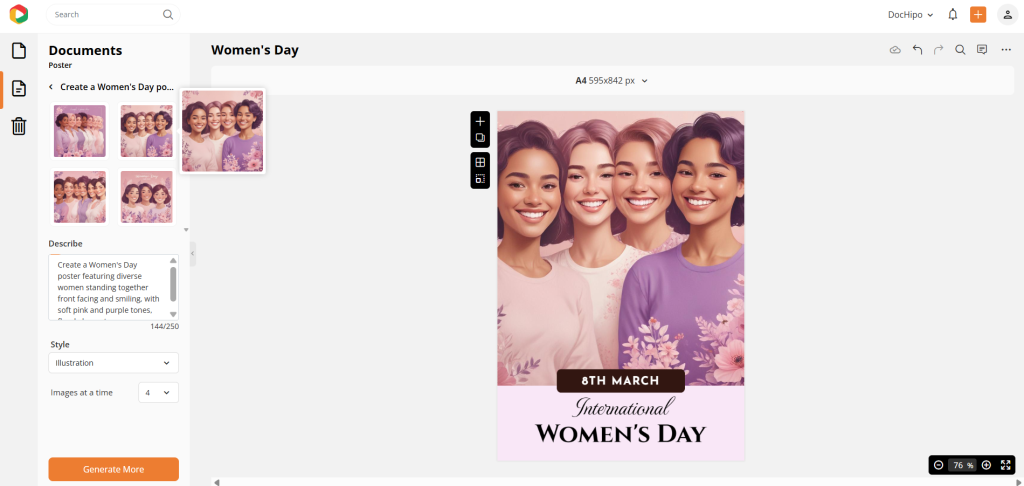Open the Images at a time dropdown
This screenshot has width=1024, height=486.
click(159, 393)
